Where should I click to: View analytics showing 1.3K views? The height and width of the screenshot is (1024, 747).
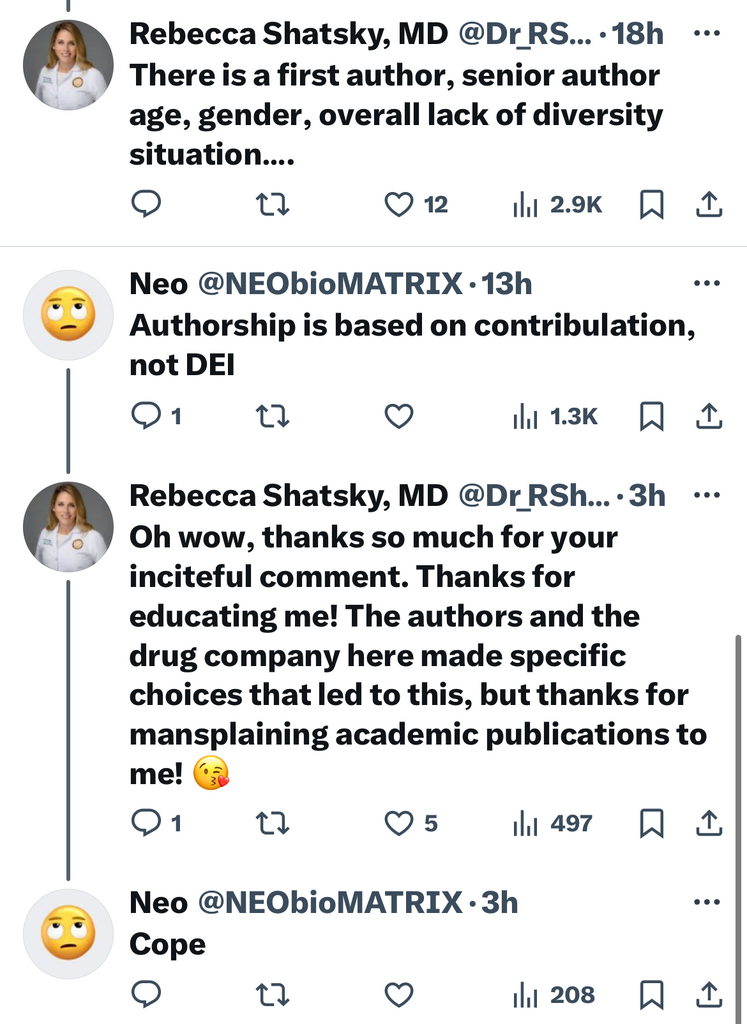click(555, 416)
